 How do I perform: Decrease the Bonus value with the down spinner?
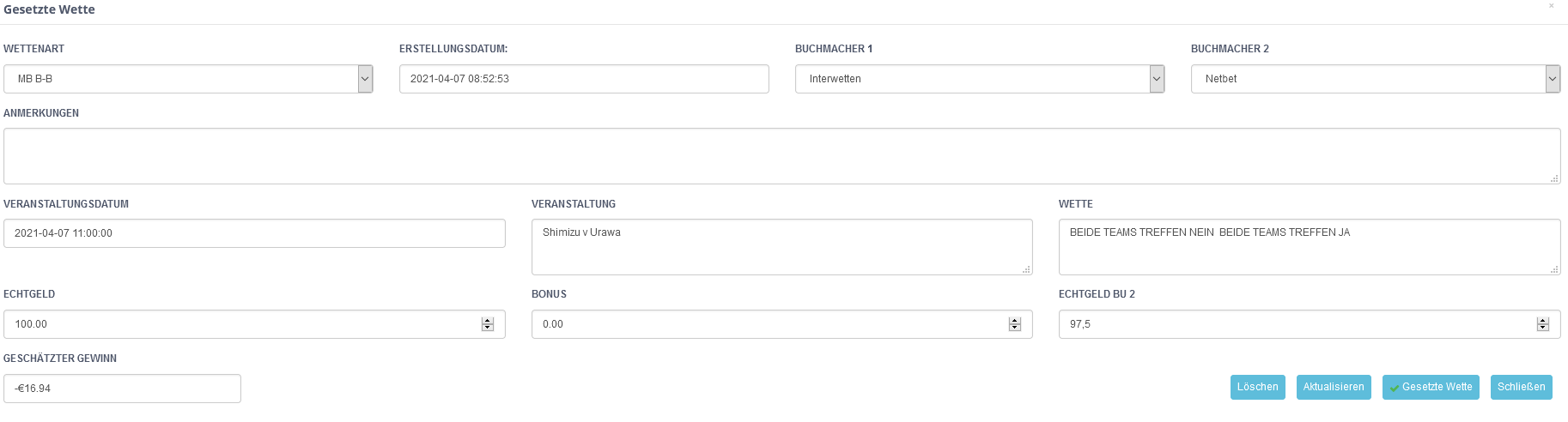[1015, 328]
